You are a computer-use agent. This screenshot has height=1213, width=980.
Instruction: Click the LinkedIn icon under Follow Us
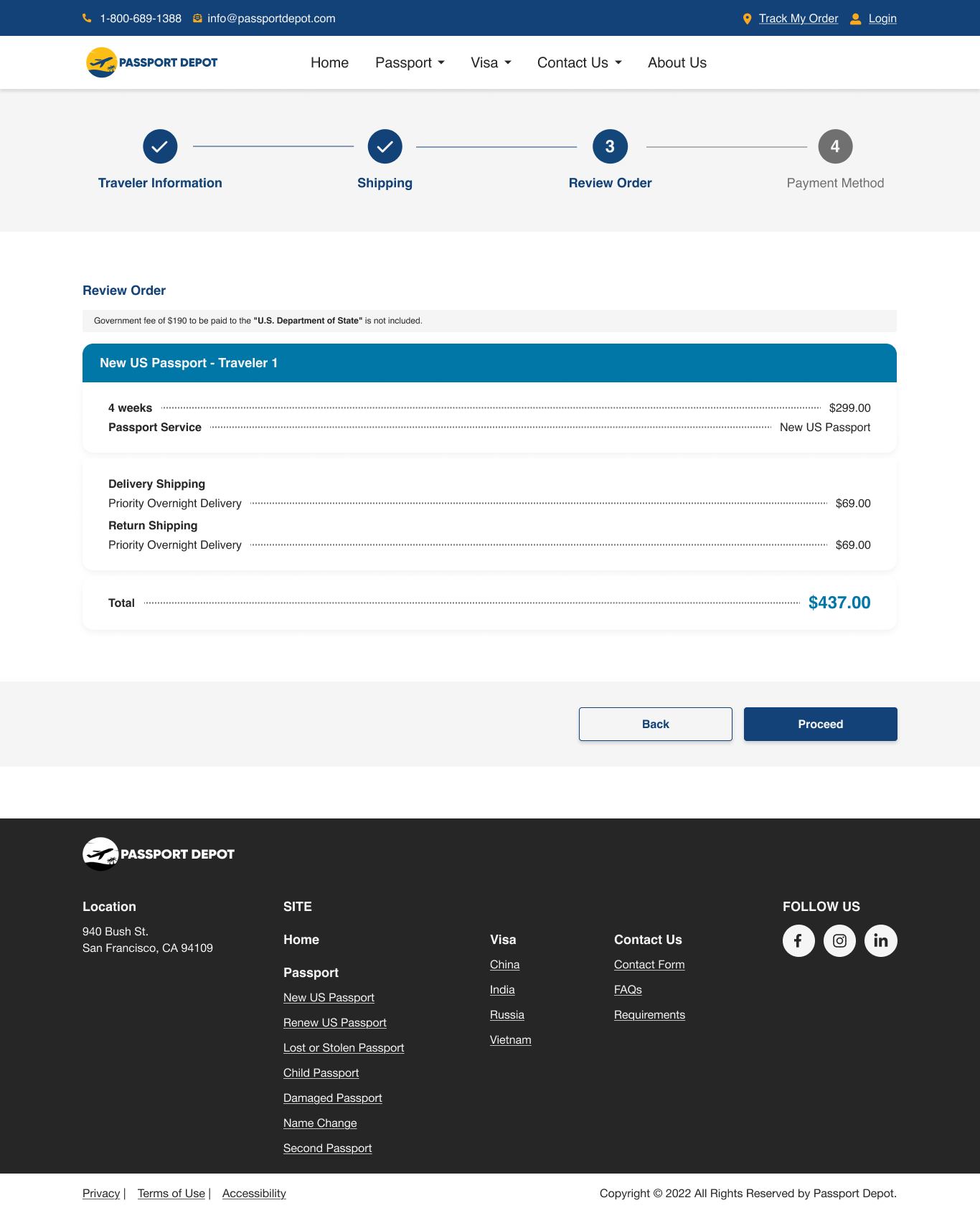880,940
